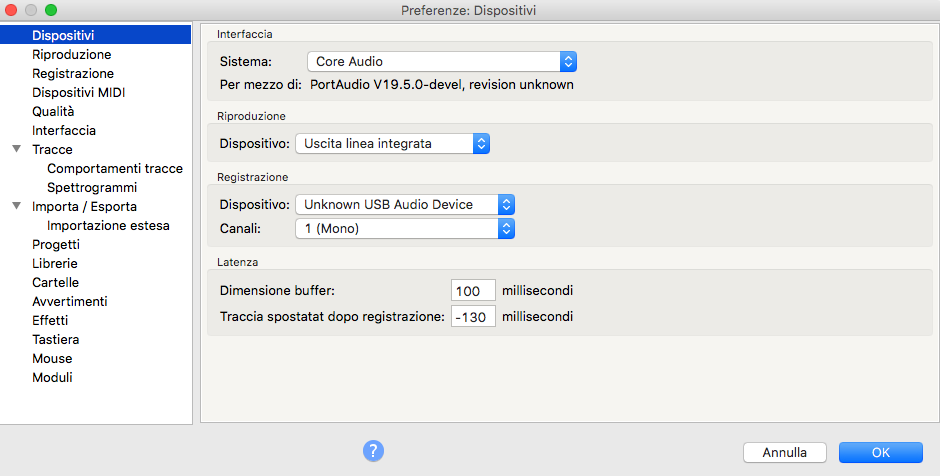Image resolution: width=940 pixels, height=476 pixels.
Task: Click the Annulla button
Action: [x=785, y=453]
